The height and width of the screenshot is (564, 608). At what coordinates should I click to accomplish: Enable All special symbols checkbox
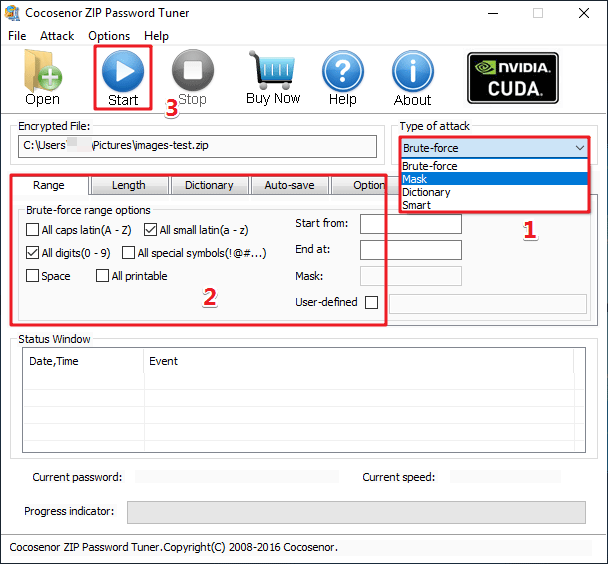click(128, 253)
